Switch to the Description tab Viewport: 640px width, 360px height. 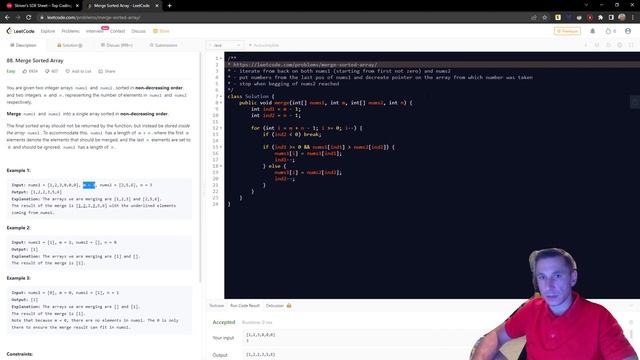[23, 45]
